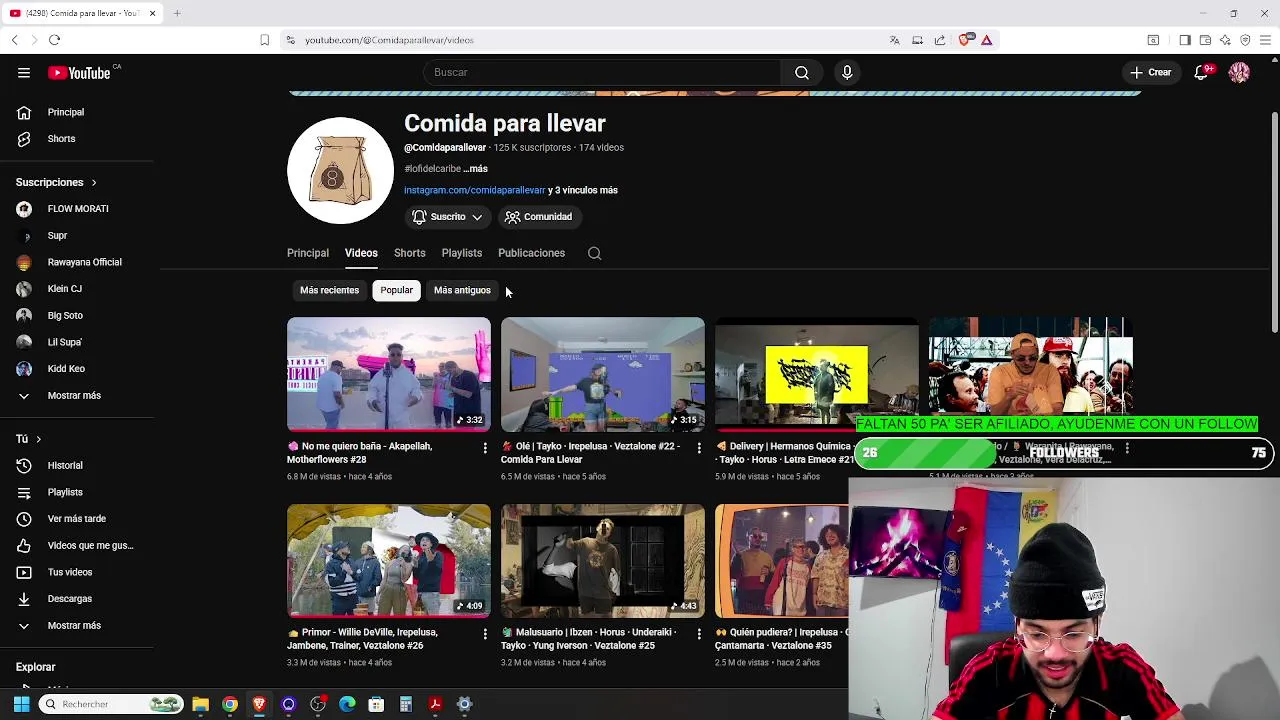
Task: Open Windows Start menu
Action: (21, 704)
